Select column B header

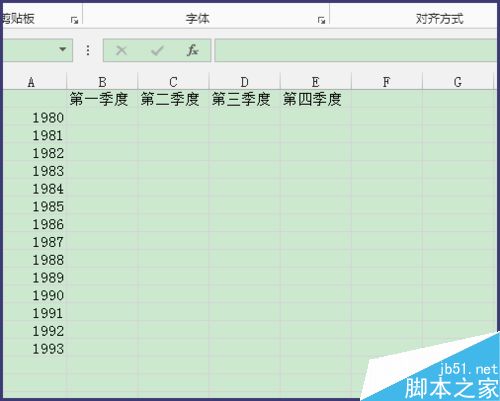pos(102,82)
